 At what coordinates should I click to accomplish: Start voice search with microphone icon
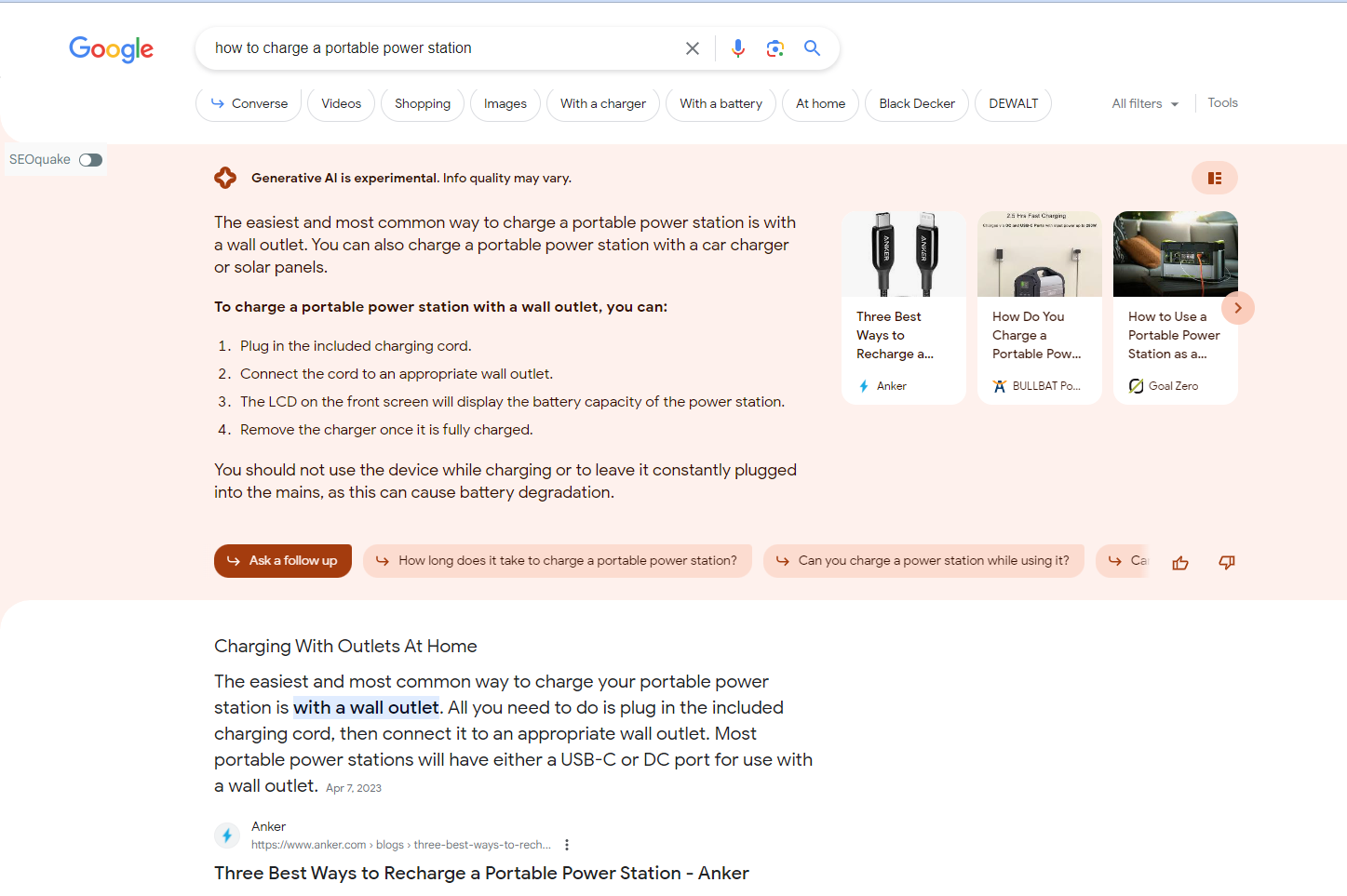[737, 48]
